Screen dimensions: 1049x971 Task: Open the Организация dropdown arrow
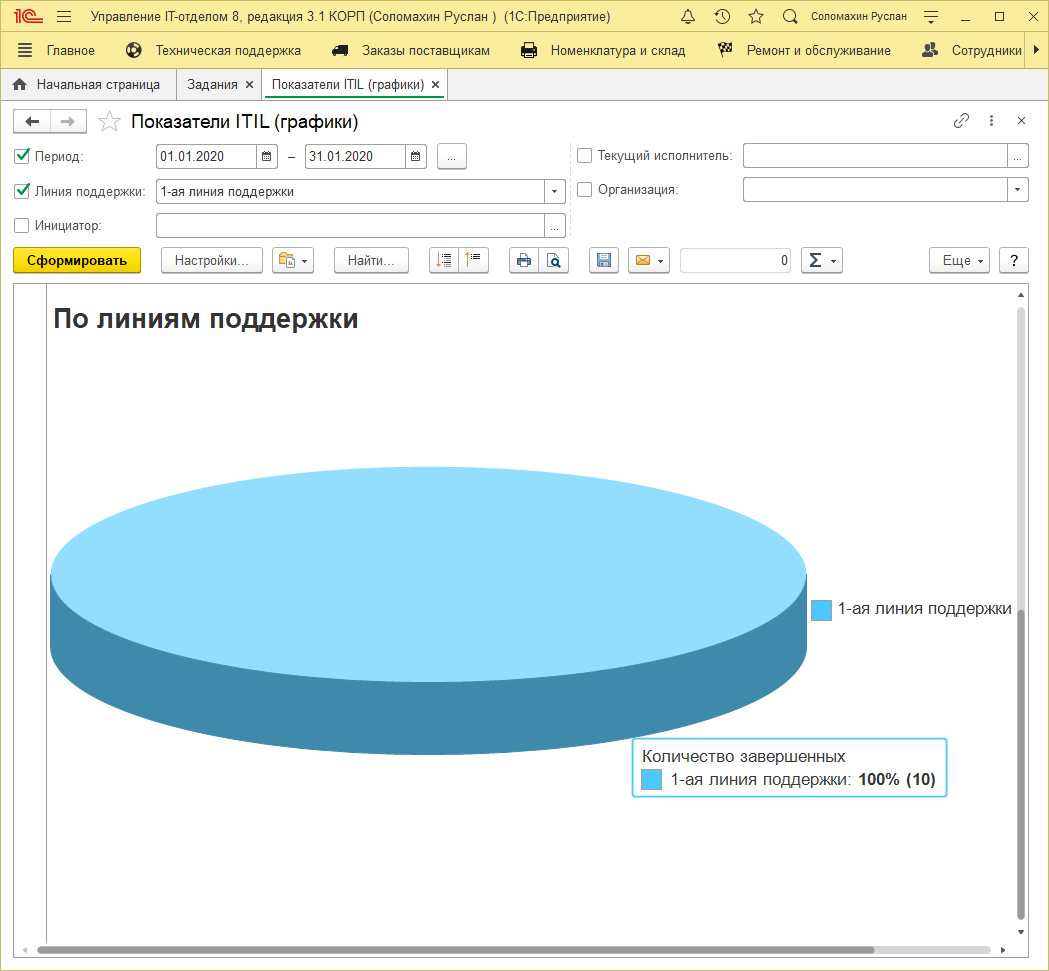pos(1018,190)
